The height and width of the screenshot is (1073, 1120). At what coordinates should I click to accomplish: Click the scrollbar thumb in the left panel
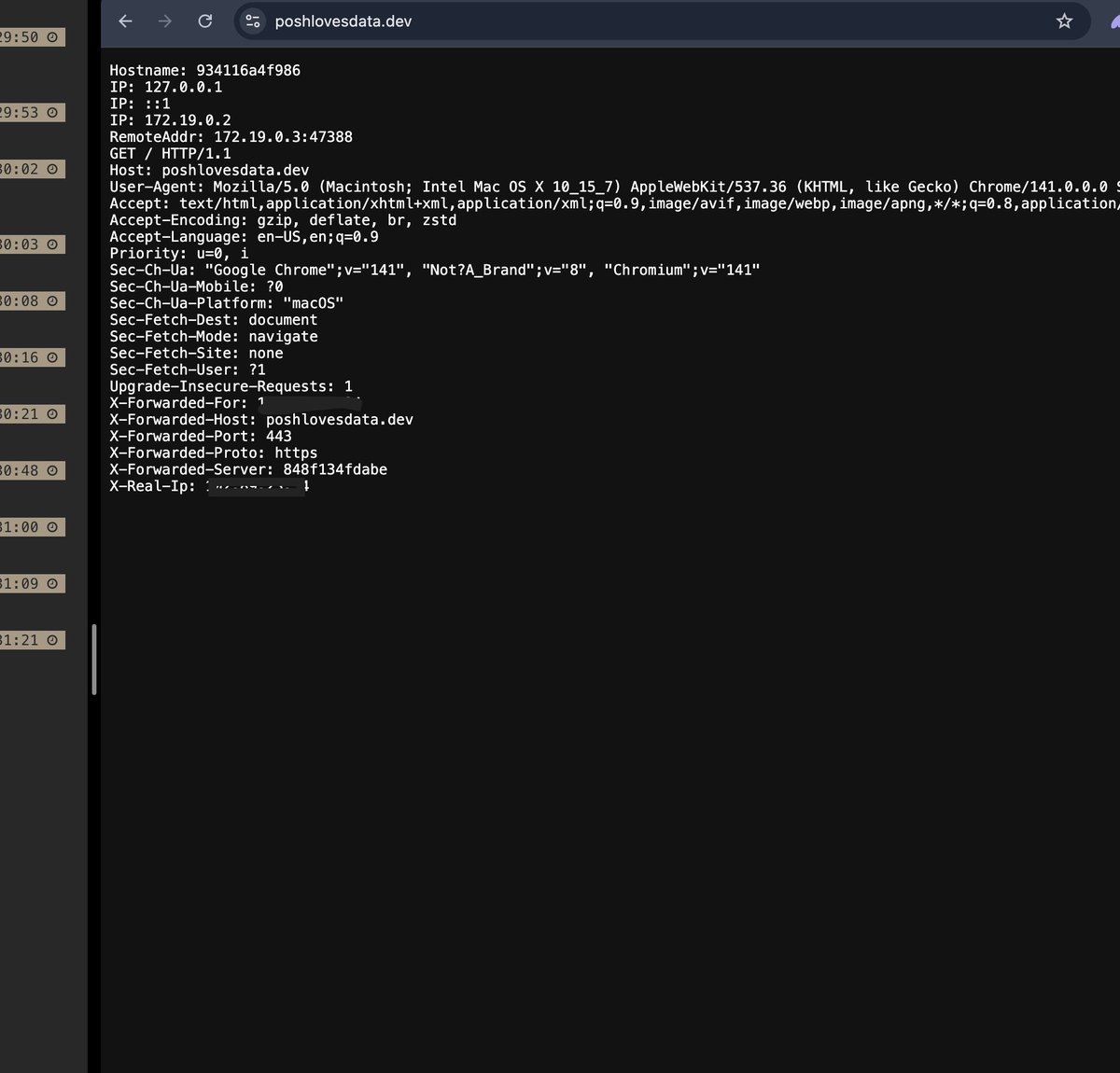(x=93, y=659)
